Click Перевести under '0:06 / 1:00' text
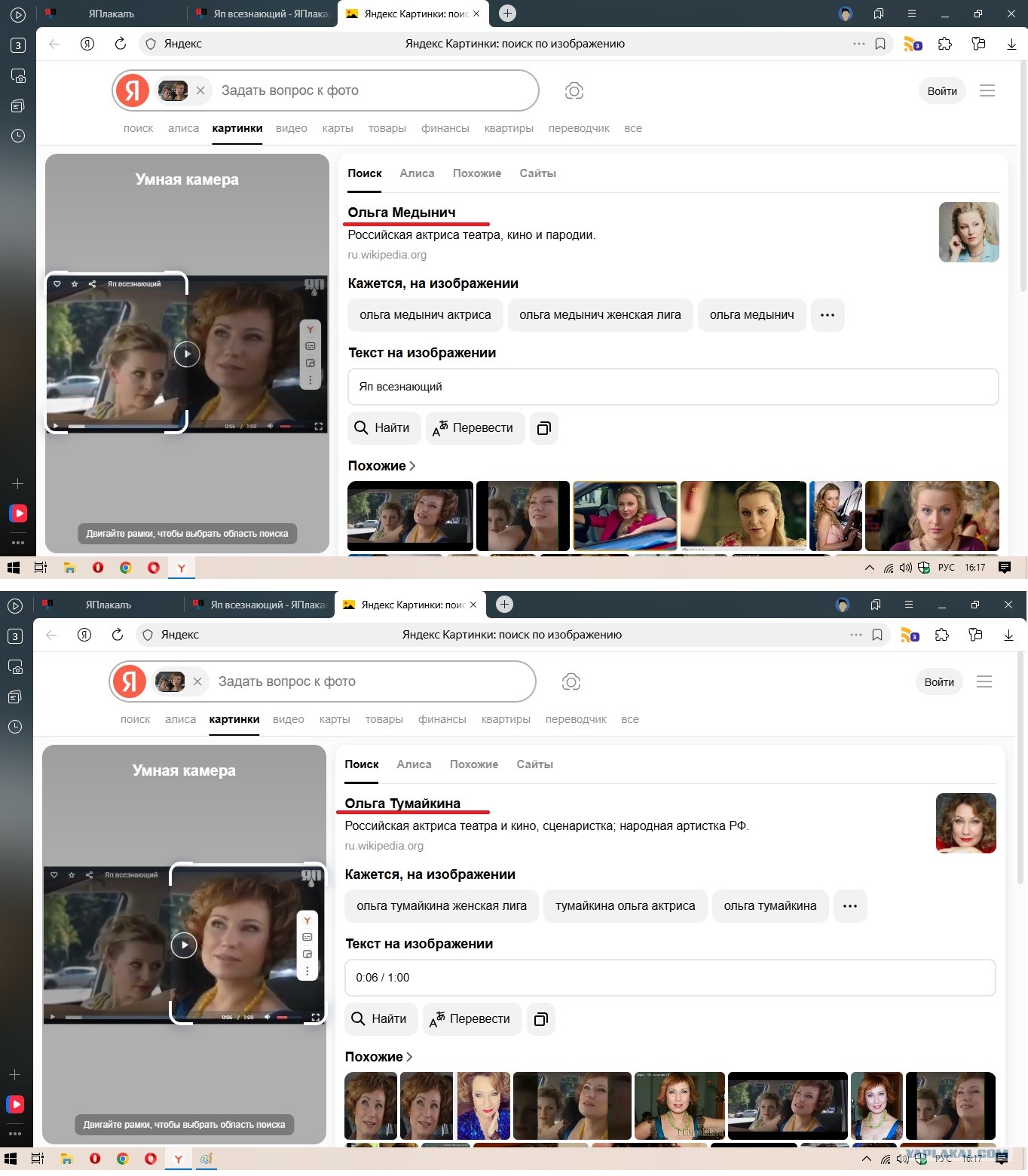This screenshot has width=1028, height=1176. [472, 1019]
